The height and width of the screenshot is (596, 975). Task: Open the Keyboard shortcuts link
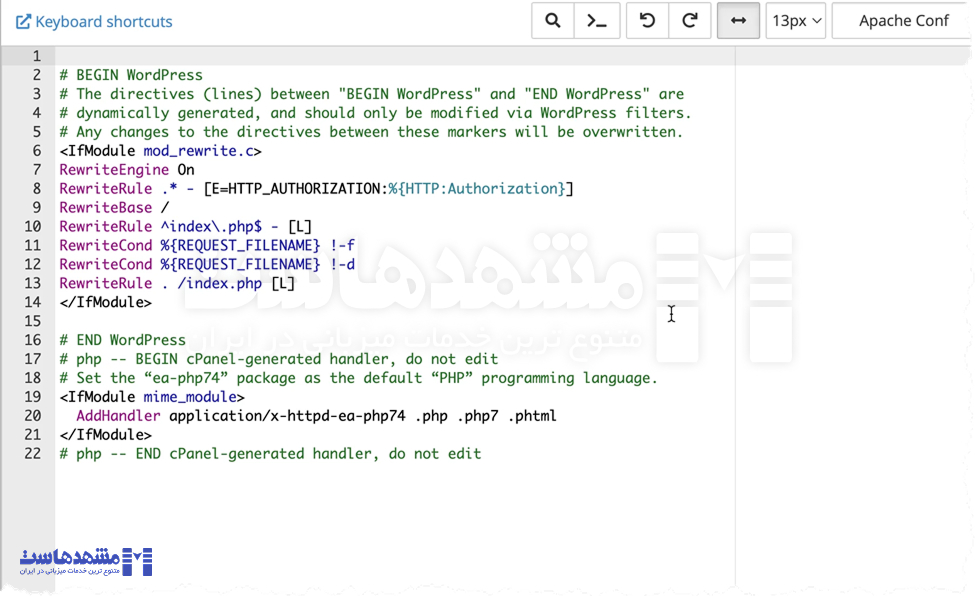click(94, 22)
